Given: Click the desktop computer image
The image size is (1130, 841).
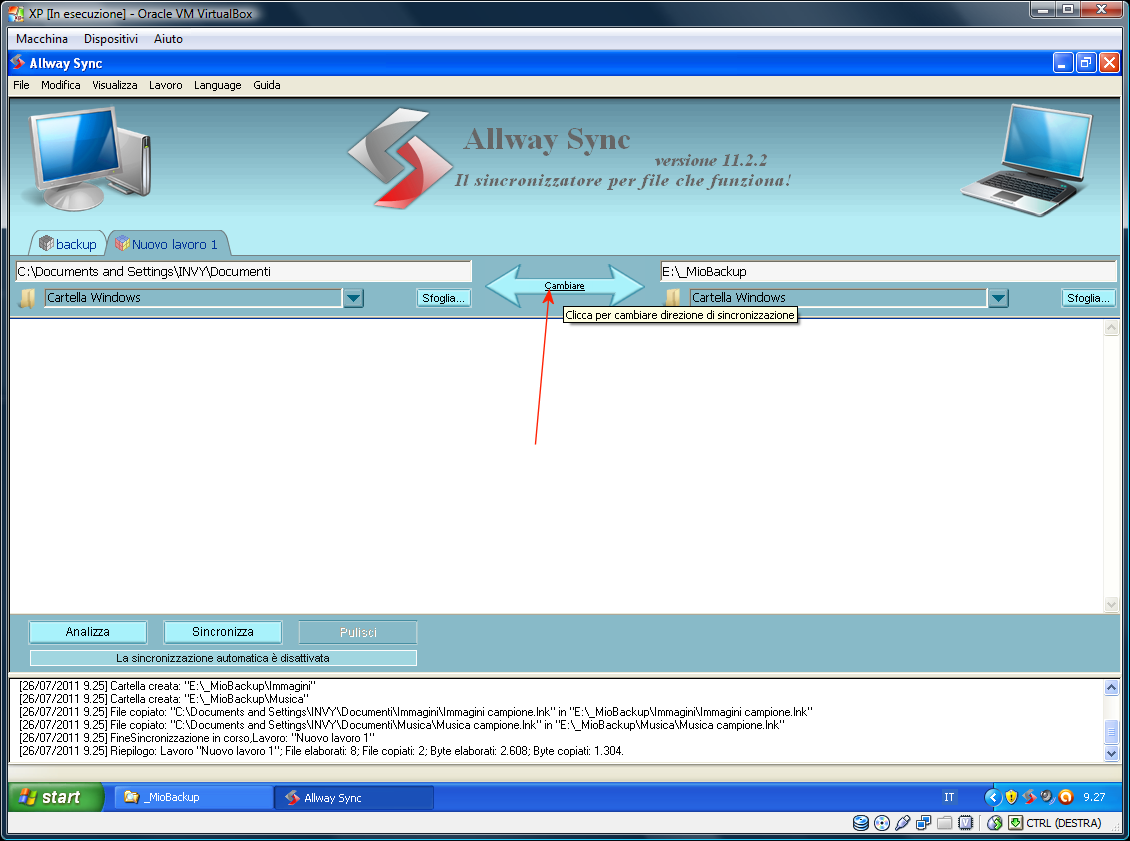Looking at the screenshot, I should pos(90,159).
